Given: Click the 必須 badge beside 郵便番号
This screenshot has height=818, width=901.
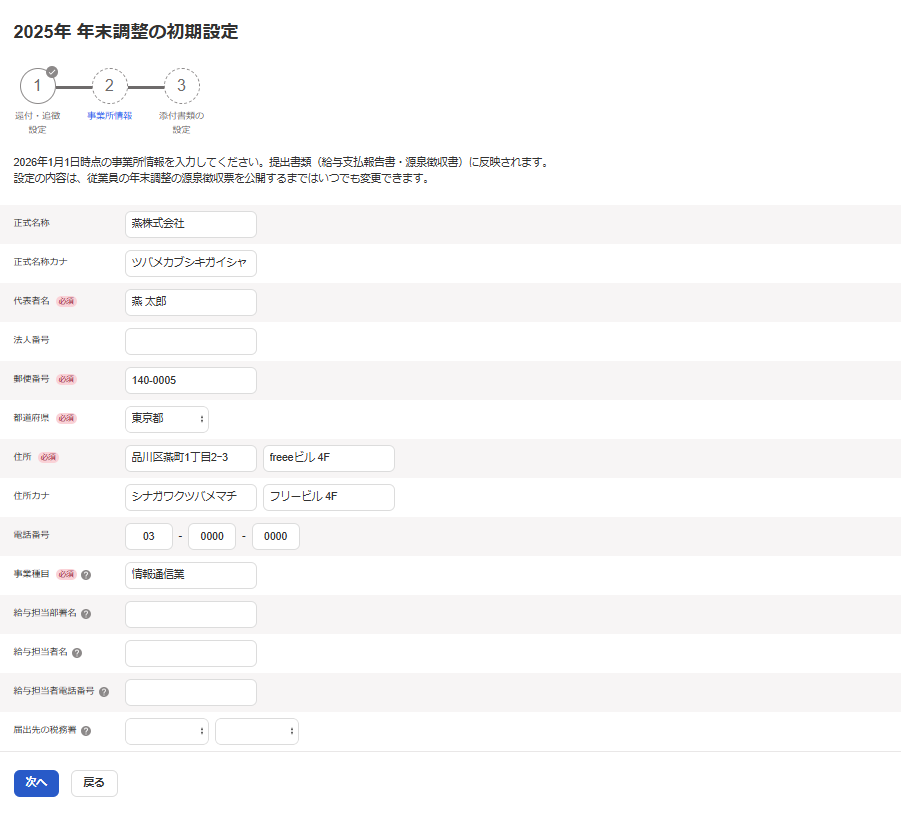Looking at the screenshot, I should point(67,379).
